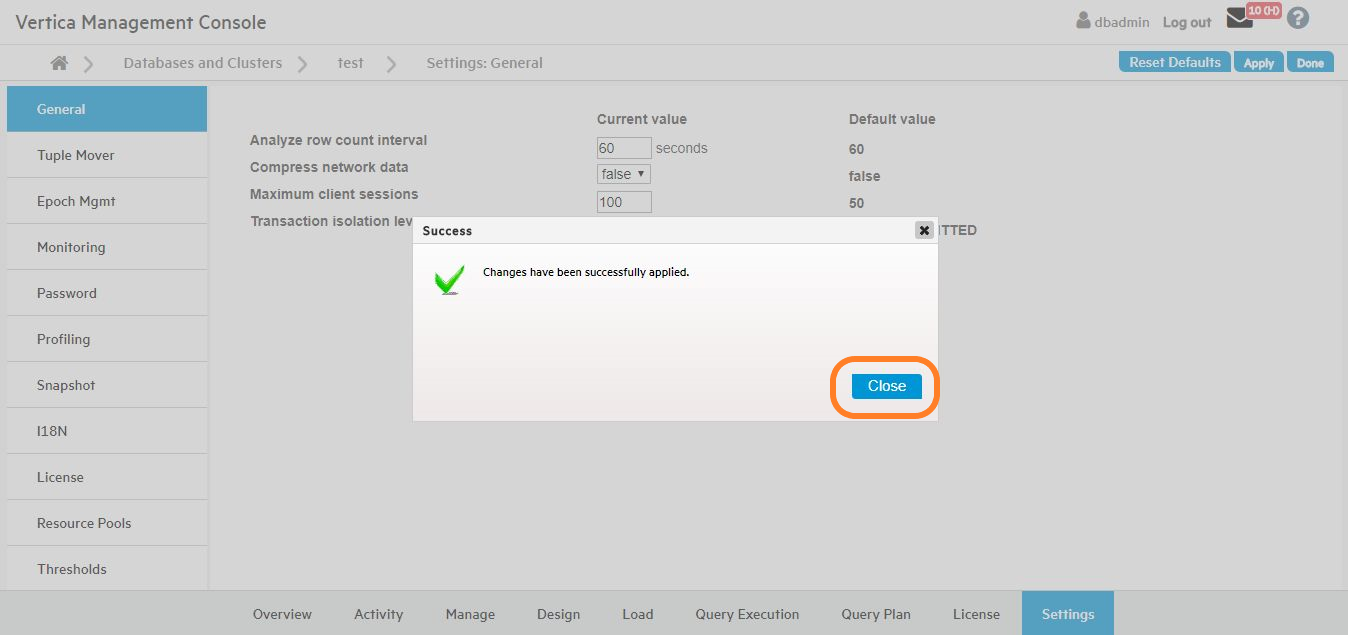Click Maximum client sessions input field
The width and height of the screenshot is (1348, 635).
click(624, 202)
